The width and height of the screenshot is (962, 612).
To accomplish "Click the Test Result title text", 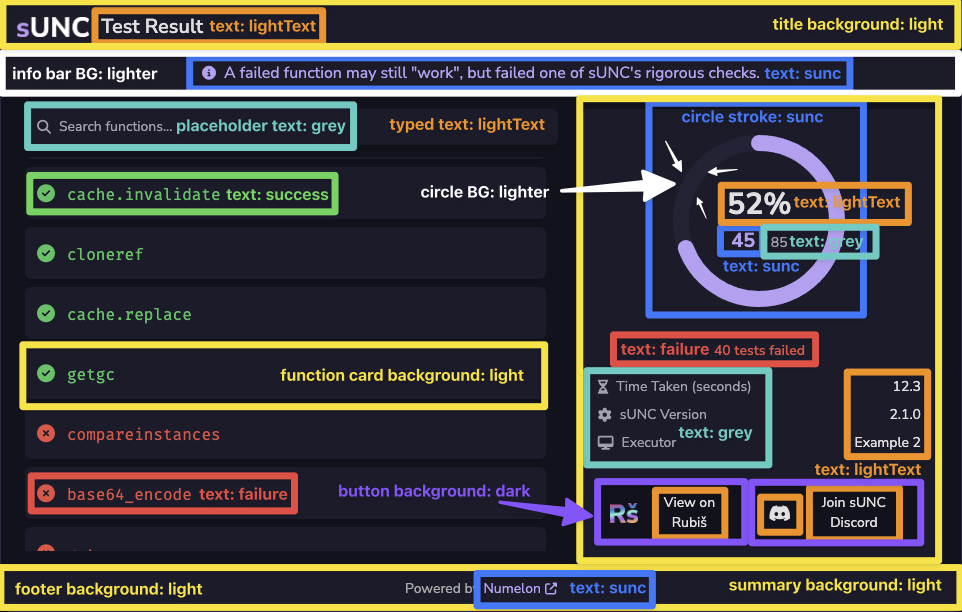I will click(x=152, y=26).
